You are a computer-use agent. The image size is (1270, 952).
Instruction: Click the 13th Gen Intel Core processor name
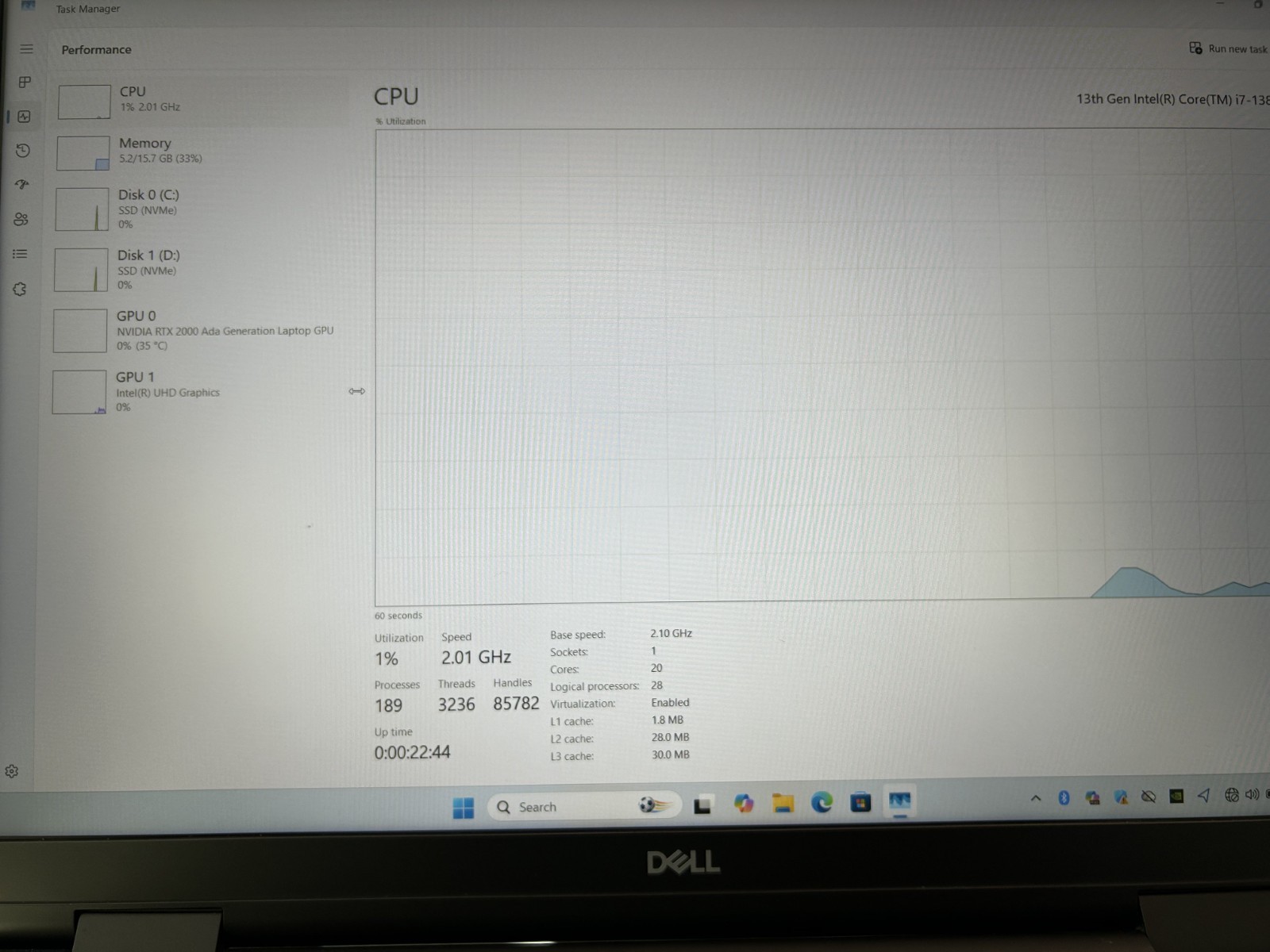click(1172, 99)
